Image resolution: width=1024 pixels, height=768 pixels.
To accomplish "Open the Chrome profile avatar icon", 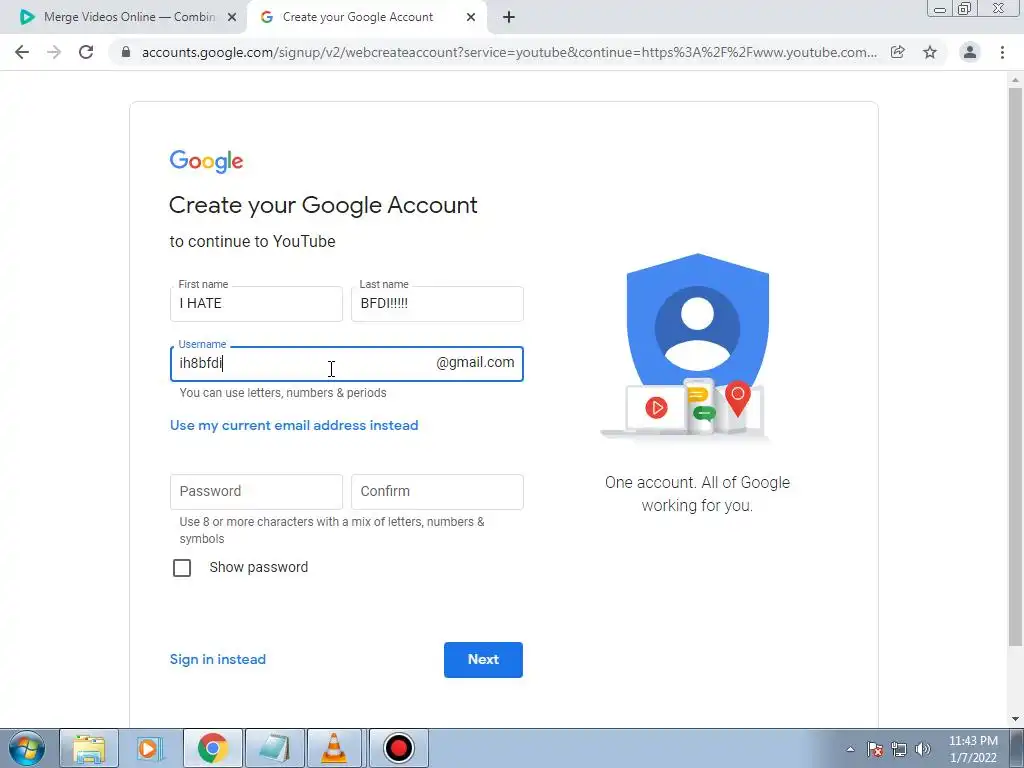I will click(970, 52).
